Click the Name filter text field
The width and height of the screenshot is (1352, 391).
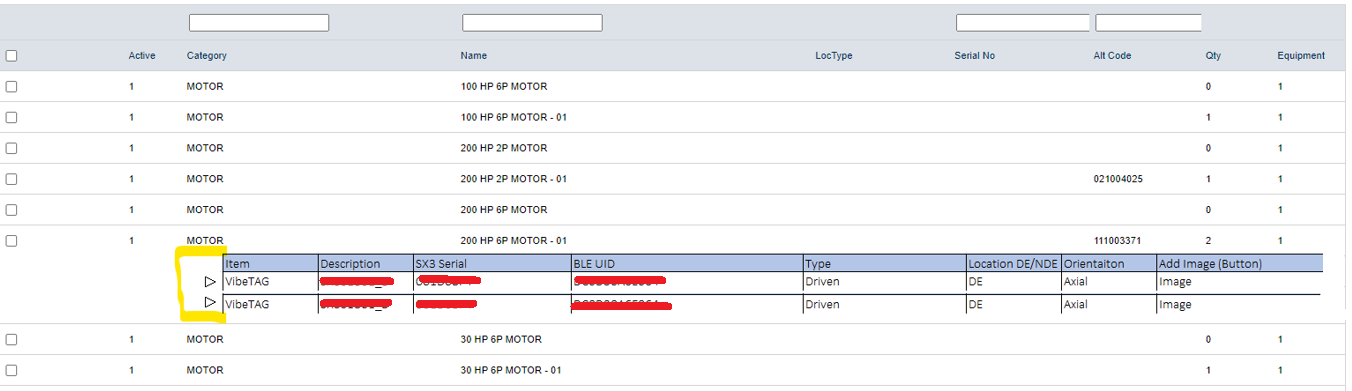(532, 22)
